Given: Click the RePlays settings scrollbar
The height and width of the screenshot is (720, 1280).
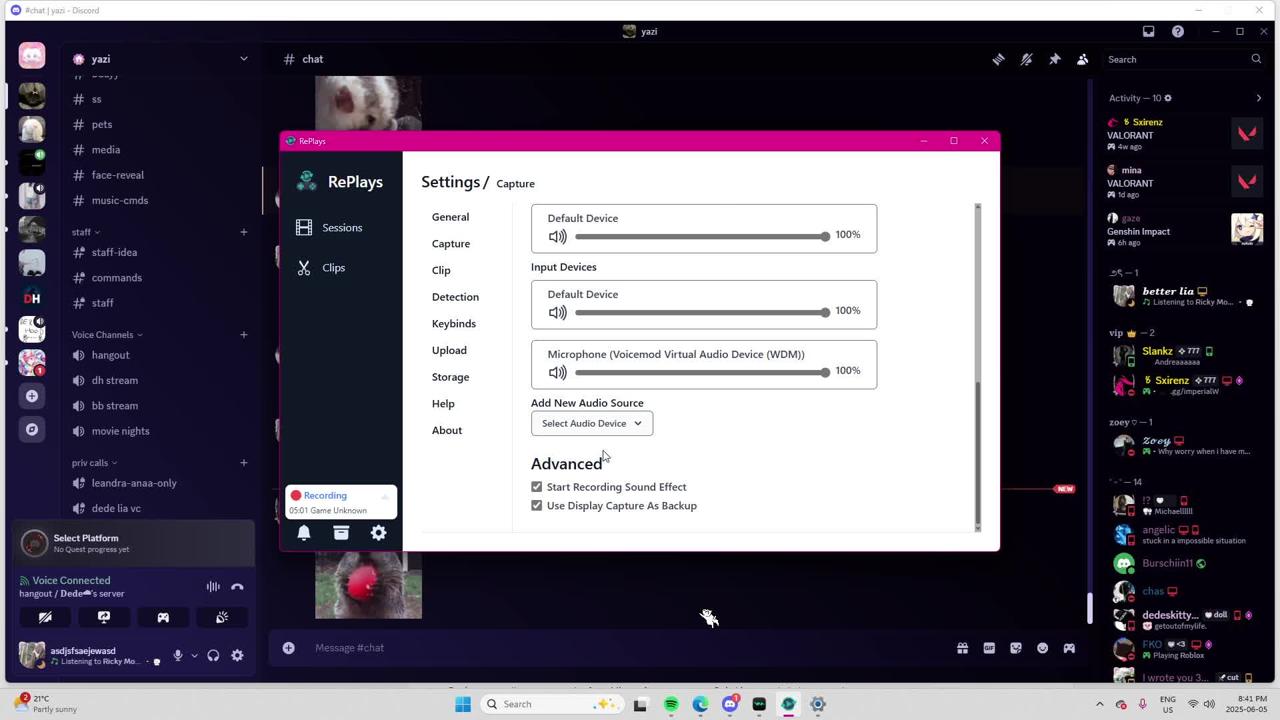Looking at the screenshot, I should [x=978, y=455].
